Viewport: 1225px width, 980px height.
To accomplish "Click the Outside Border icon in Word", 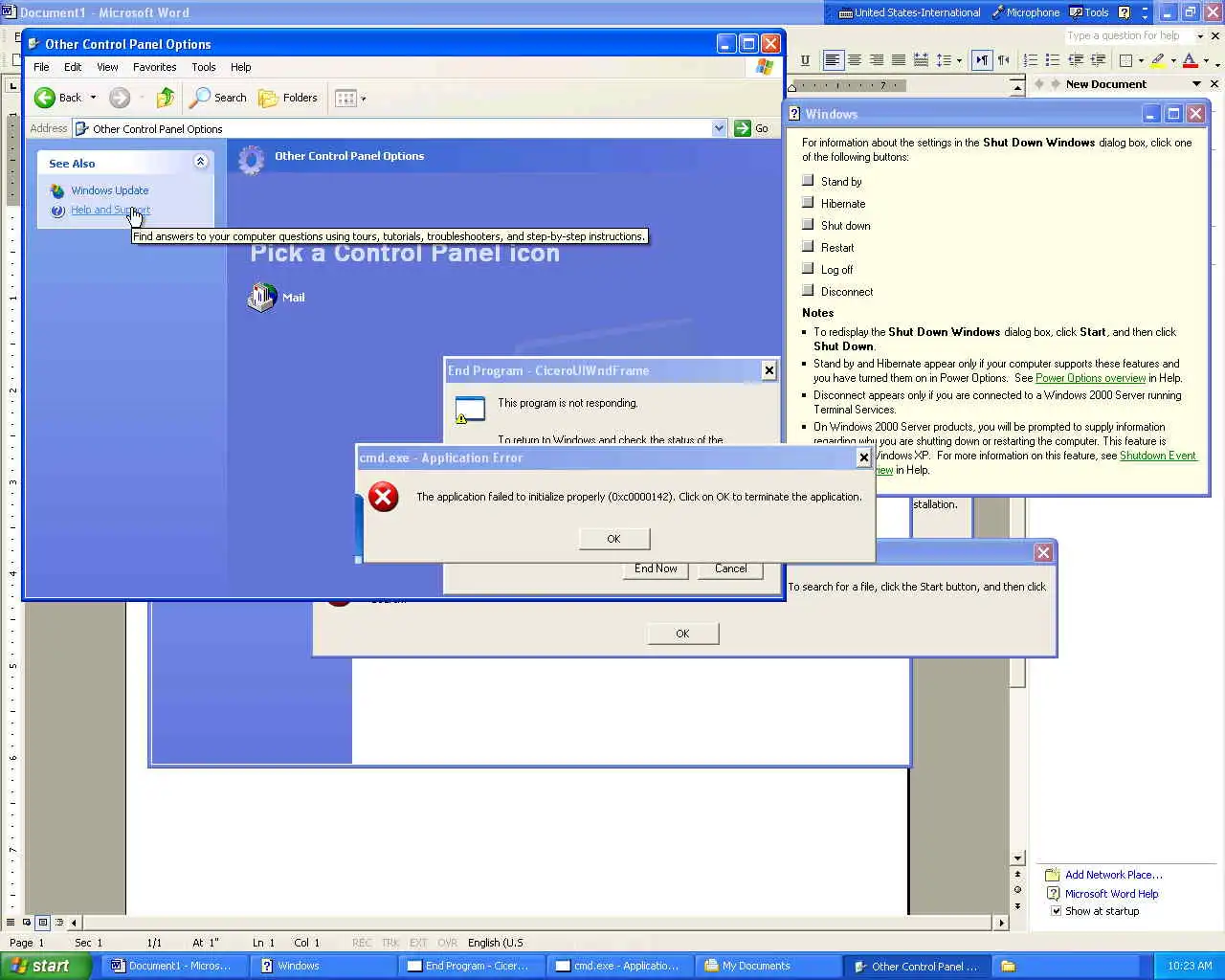I will [1126, 60].
